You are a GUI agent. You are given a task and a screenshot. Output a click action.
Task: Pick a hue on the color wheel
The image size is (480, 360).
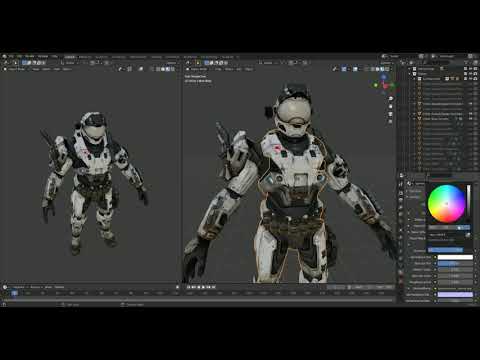pos(446,203)
